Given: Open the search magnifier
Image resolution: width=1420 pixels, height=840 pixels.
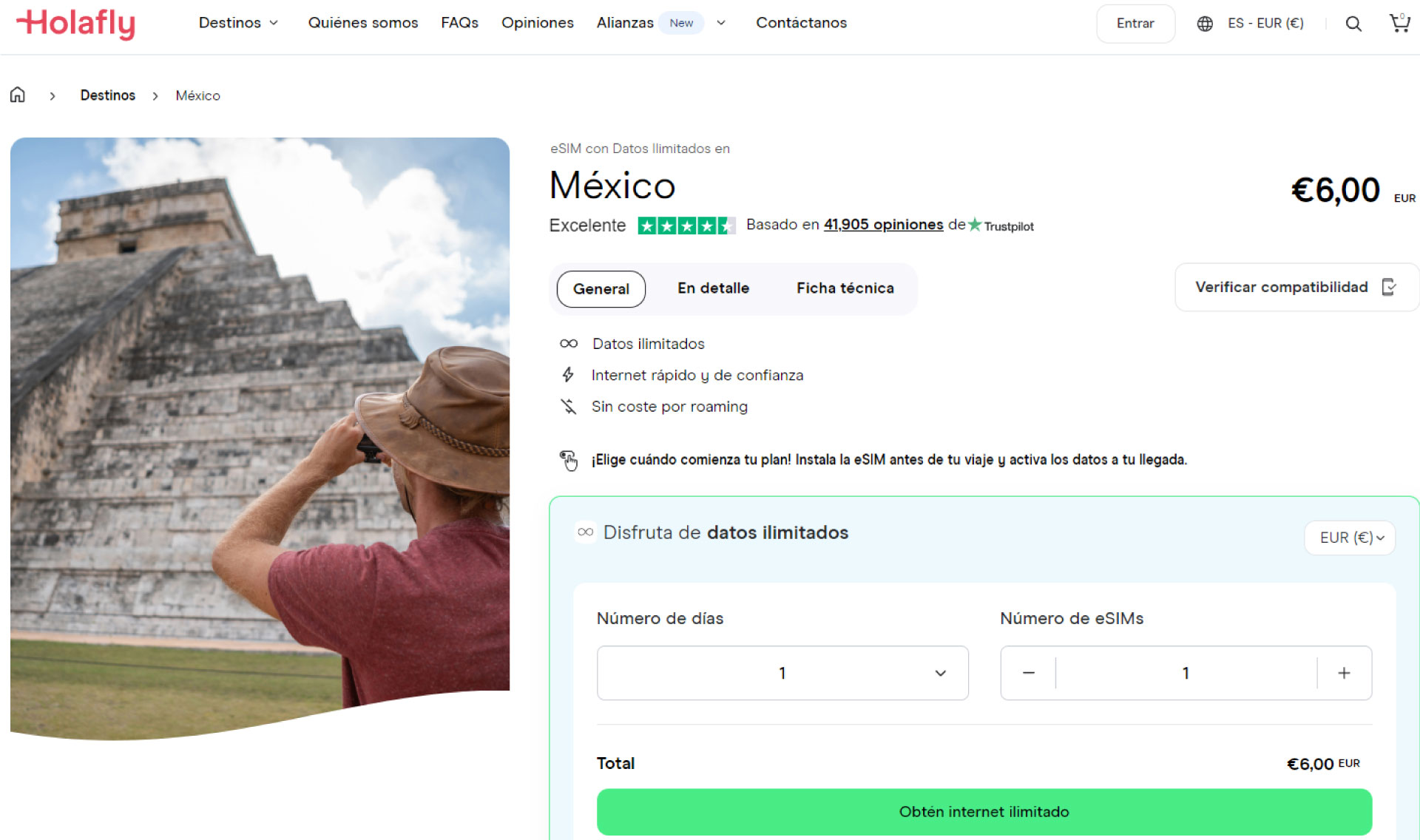Looking at the screenshot, I should [1353, 23].
